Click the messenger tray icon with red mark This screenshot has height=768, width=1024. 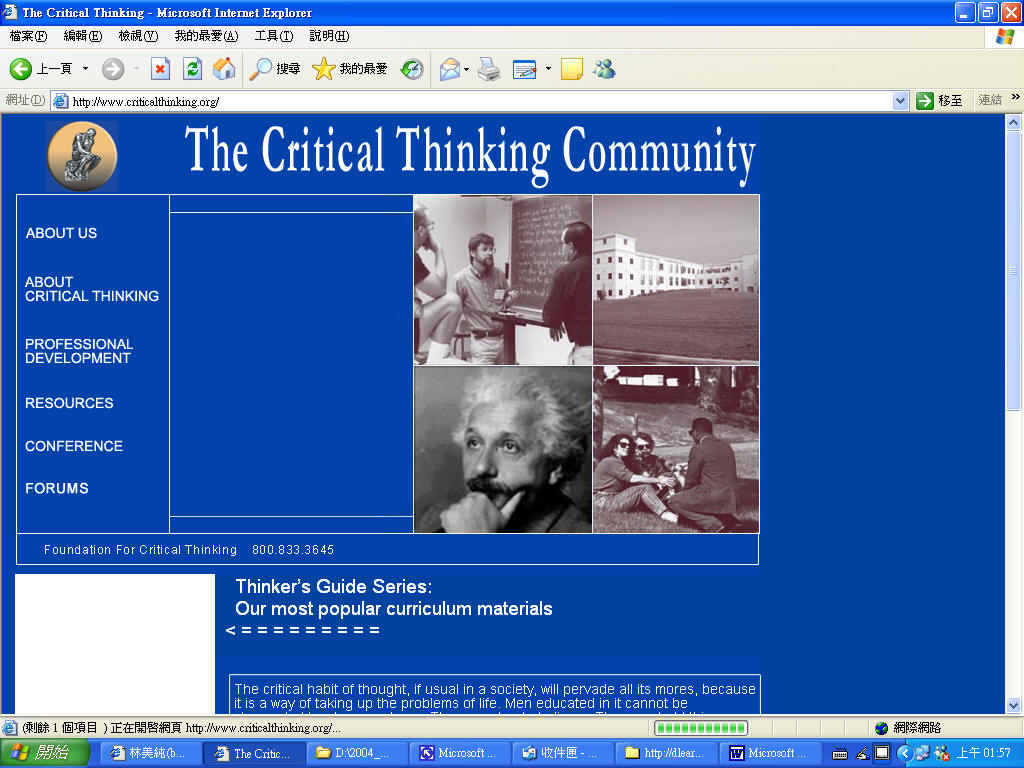point(942,753)
